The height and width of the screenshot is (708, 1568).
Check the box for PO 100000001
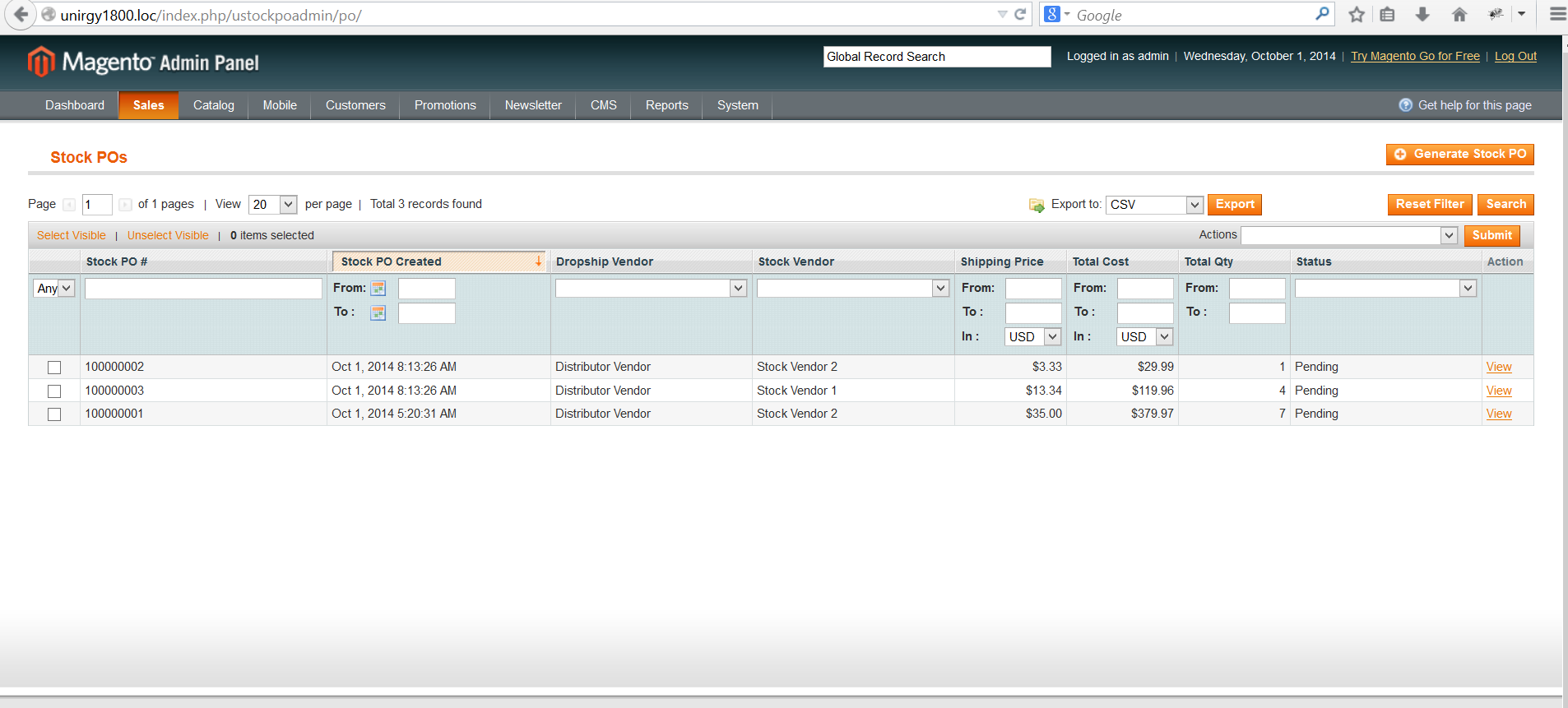click(x=54, y=414)
